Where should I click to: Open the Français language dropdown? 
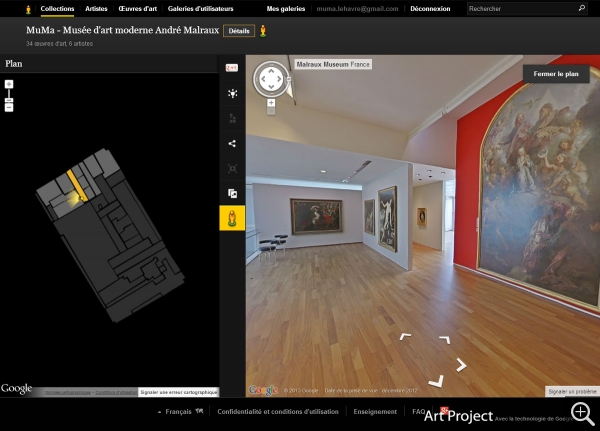click(178, 411)
